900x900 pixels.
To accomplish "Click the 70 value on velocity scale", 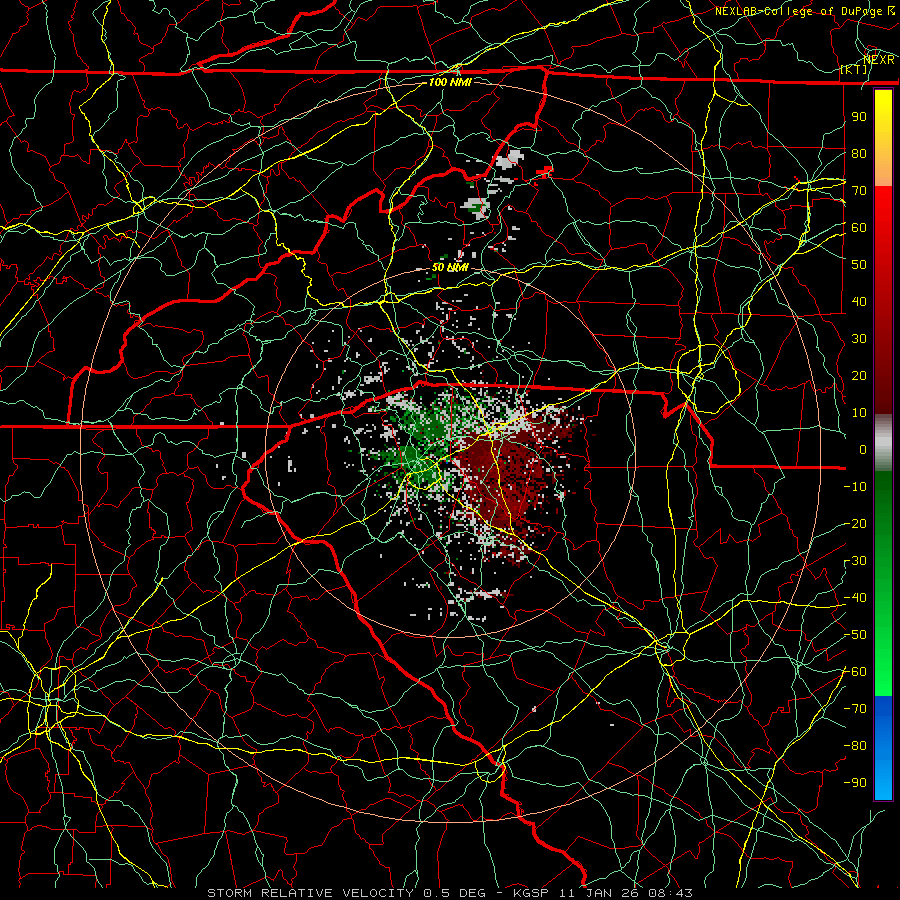I will point(859,191).
